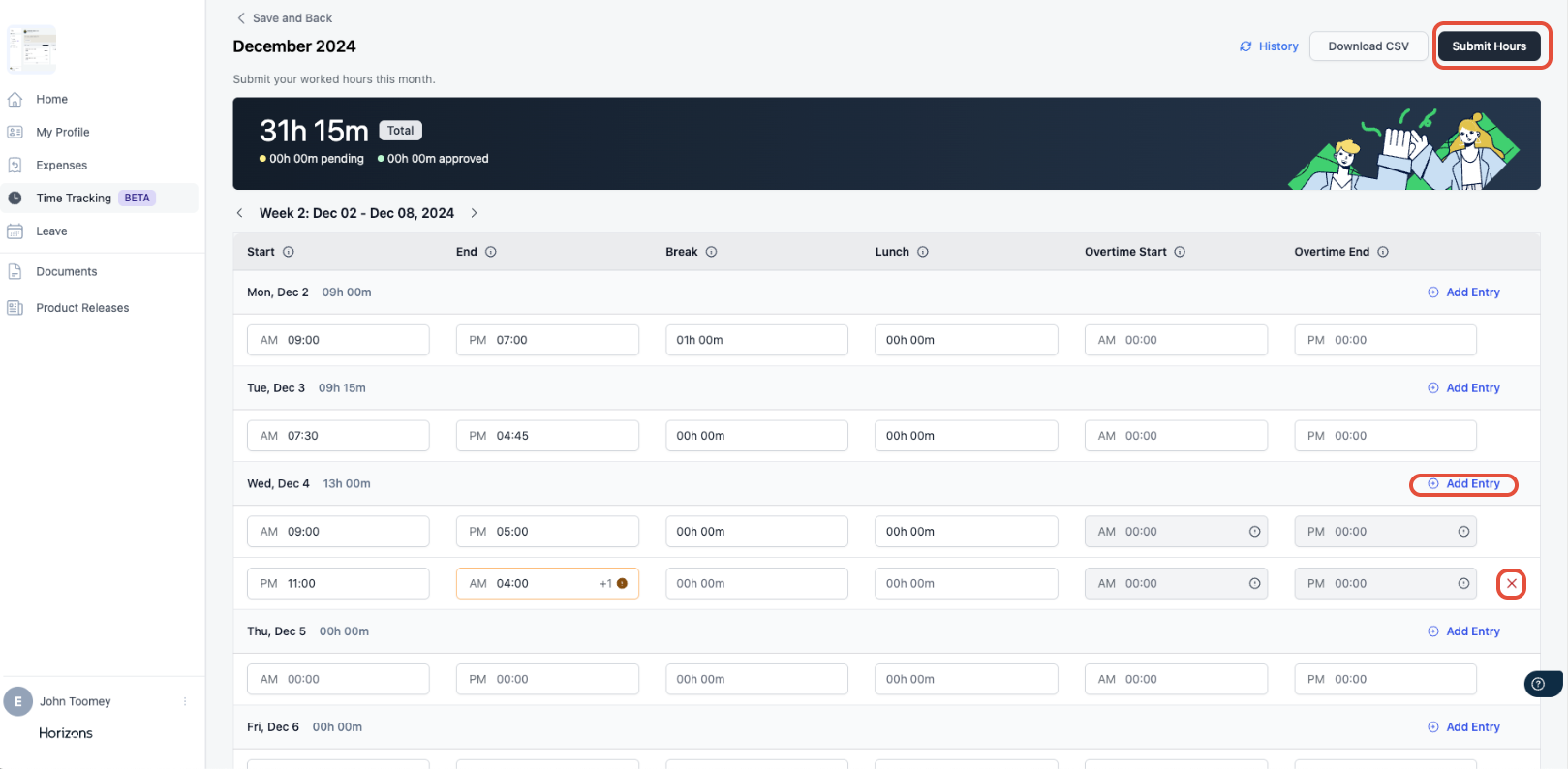This screenshot has height=769, width=1568.
Task: Add Entry for Mon, Dec 2
Action: [x=1463, y=292]
